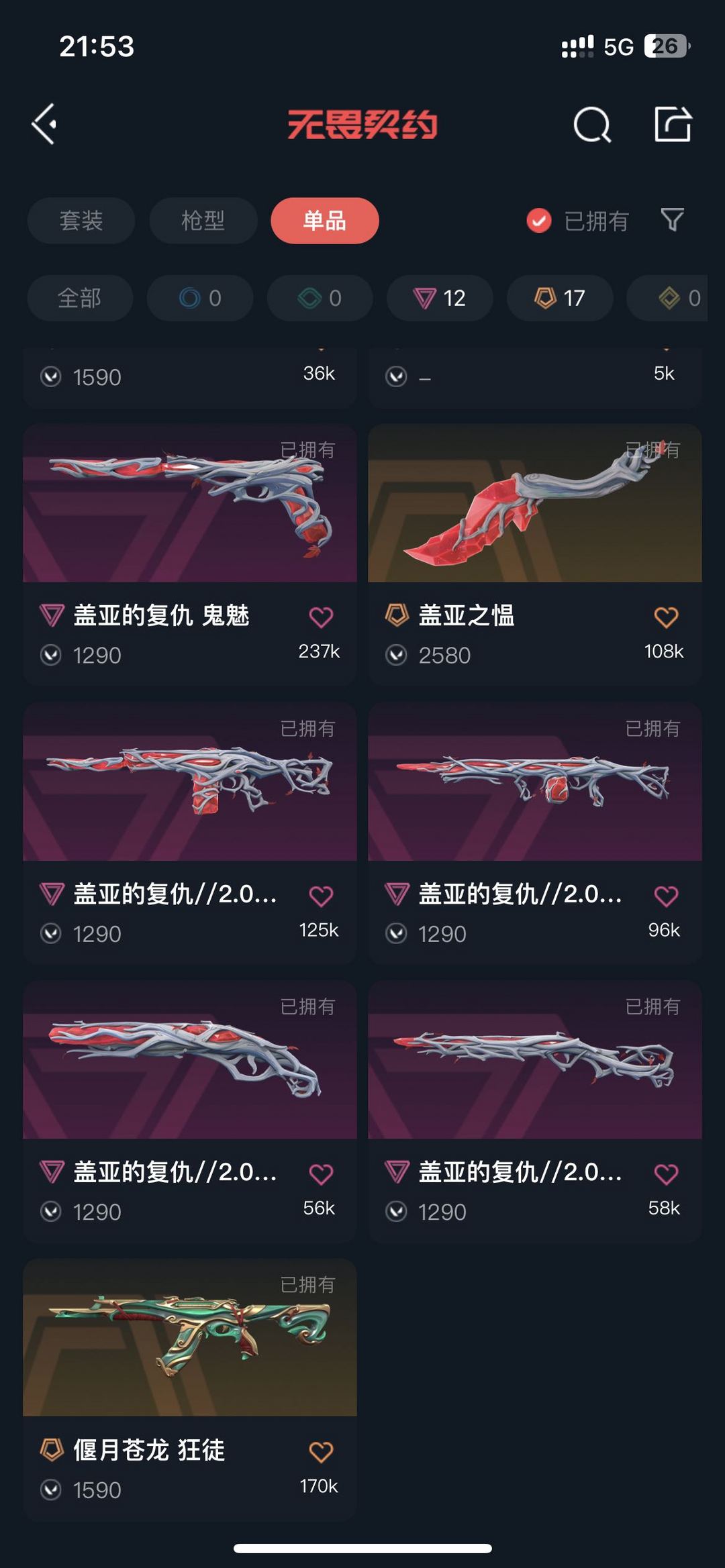The width and height of the screenshot is (725, 1568).
Task: Select the 单品 tab
Action: click(325, 220)
